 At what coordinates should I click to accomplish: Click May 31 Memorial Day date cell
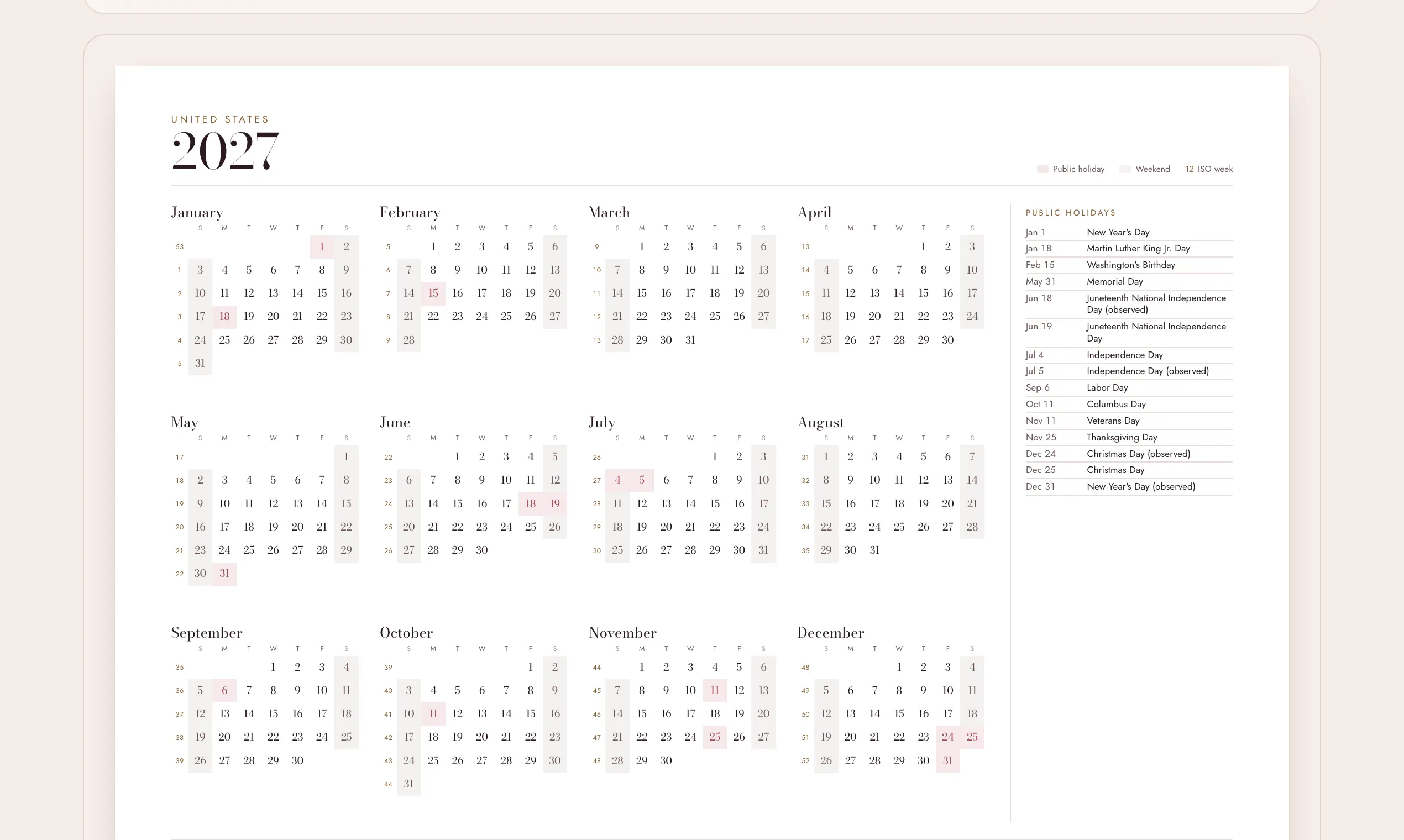[224, 573]
